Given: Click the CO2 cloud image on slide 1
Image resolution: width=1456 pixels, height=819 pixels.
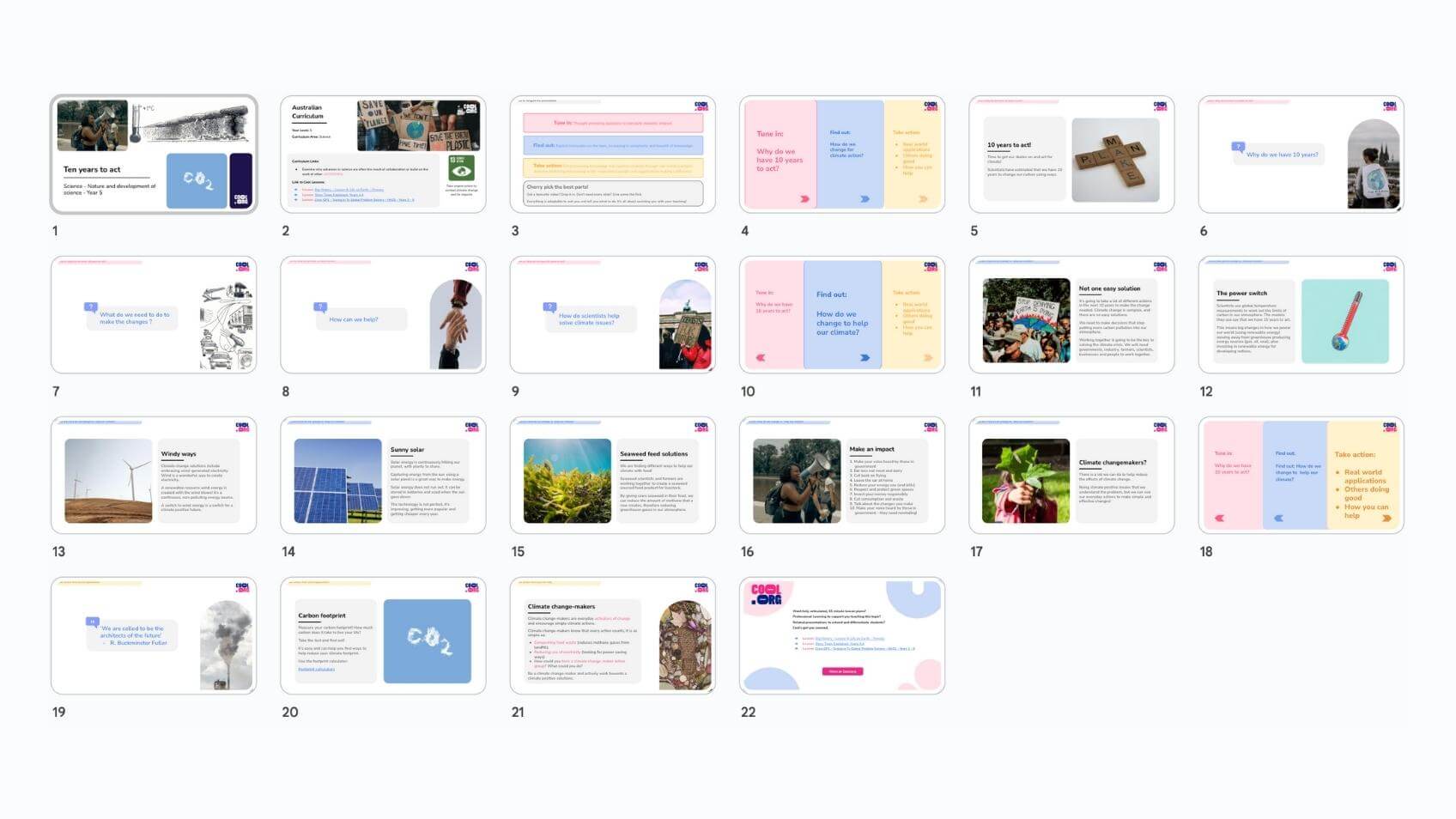Looking at the screenshot, I should pyautogui.click(x=197, y=180).
